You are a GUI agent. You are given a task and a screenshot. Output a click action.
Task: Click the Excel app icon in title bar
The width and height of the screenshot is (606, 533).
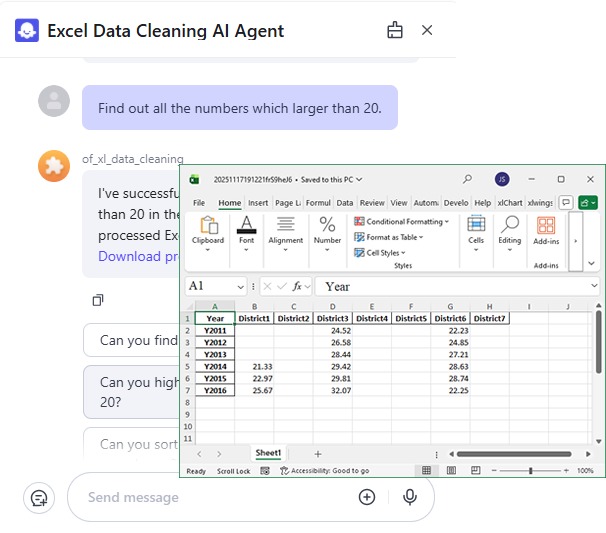(x=194, y=179)
